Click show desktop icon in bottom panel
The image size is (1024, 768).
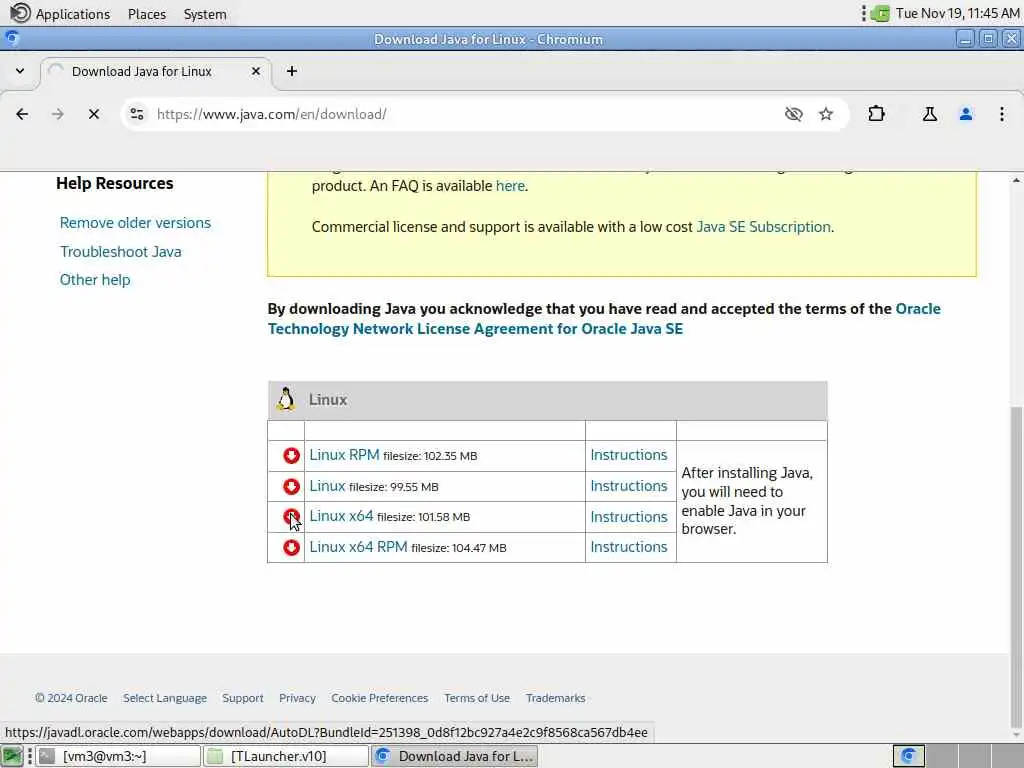coord(12,756)
